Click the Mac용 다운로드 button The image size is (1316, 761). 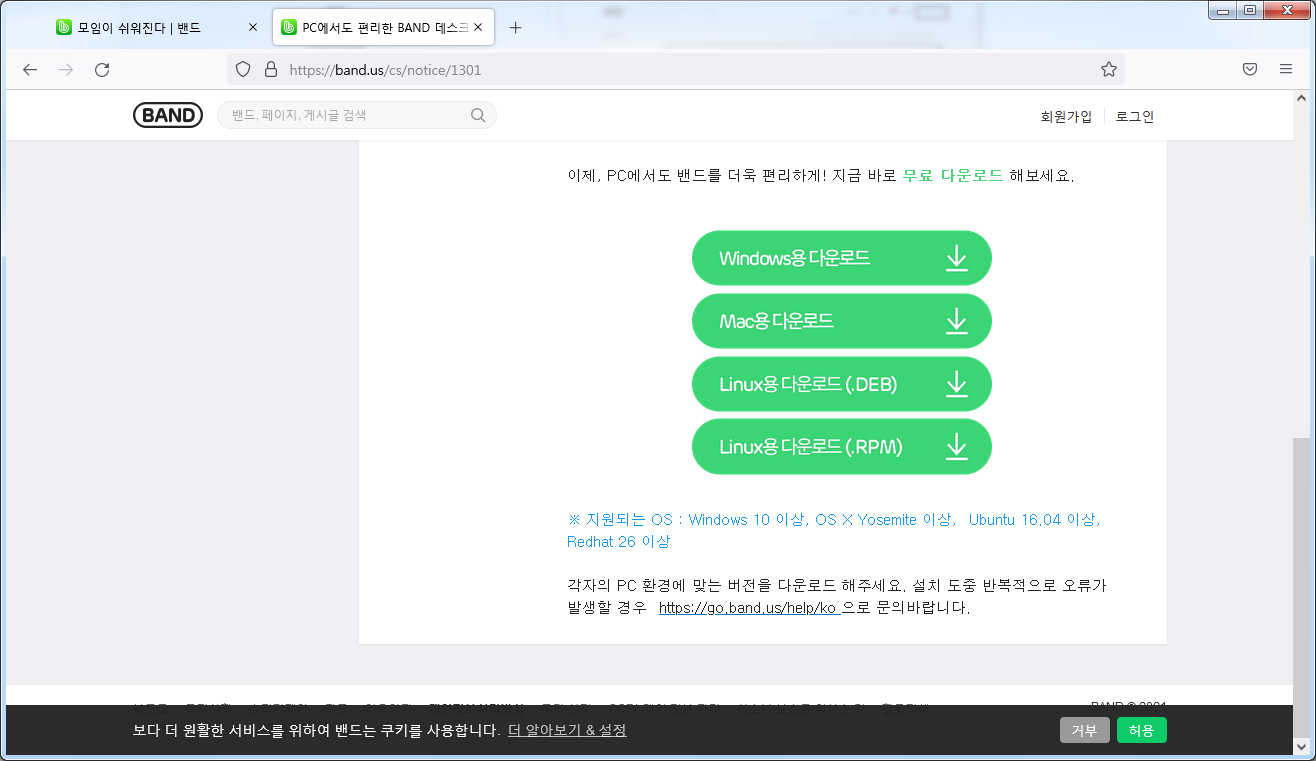click(x=842, y=321)
